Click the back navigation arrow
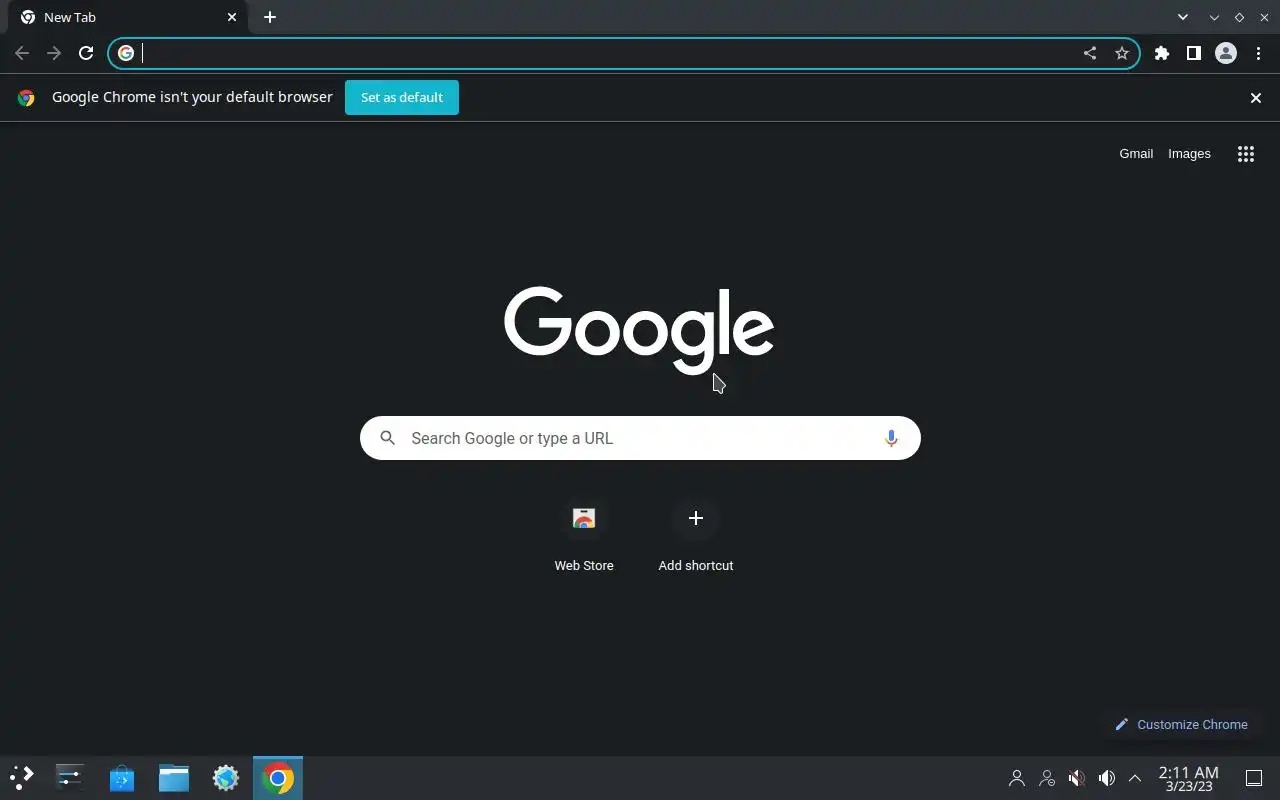This screenshot has height=800, width=1280. (x=22, y=53)
